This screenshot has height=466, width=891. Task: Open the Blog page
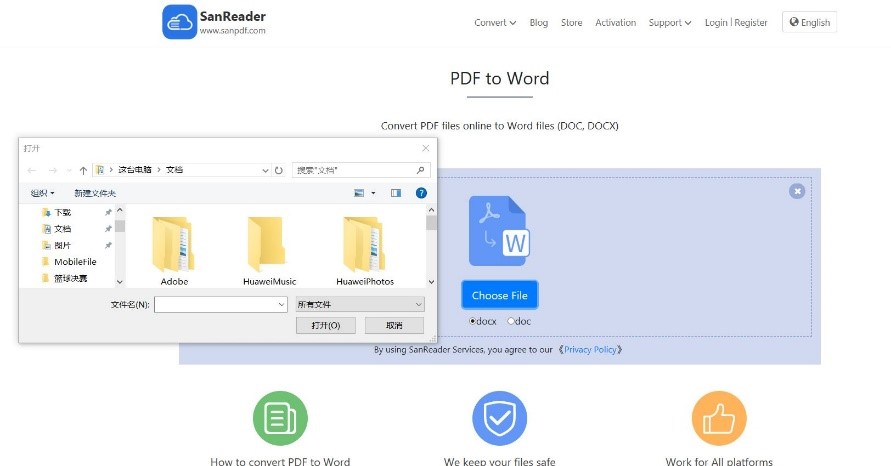[539, 23]
